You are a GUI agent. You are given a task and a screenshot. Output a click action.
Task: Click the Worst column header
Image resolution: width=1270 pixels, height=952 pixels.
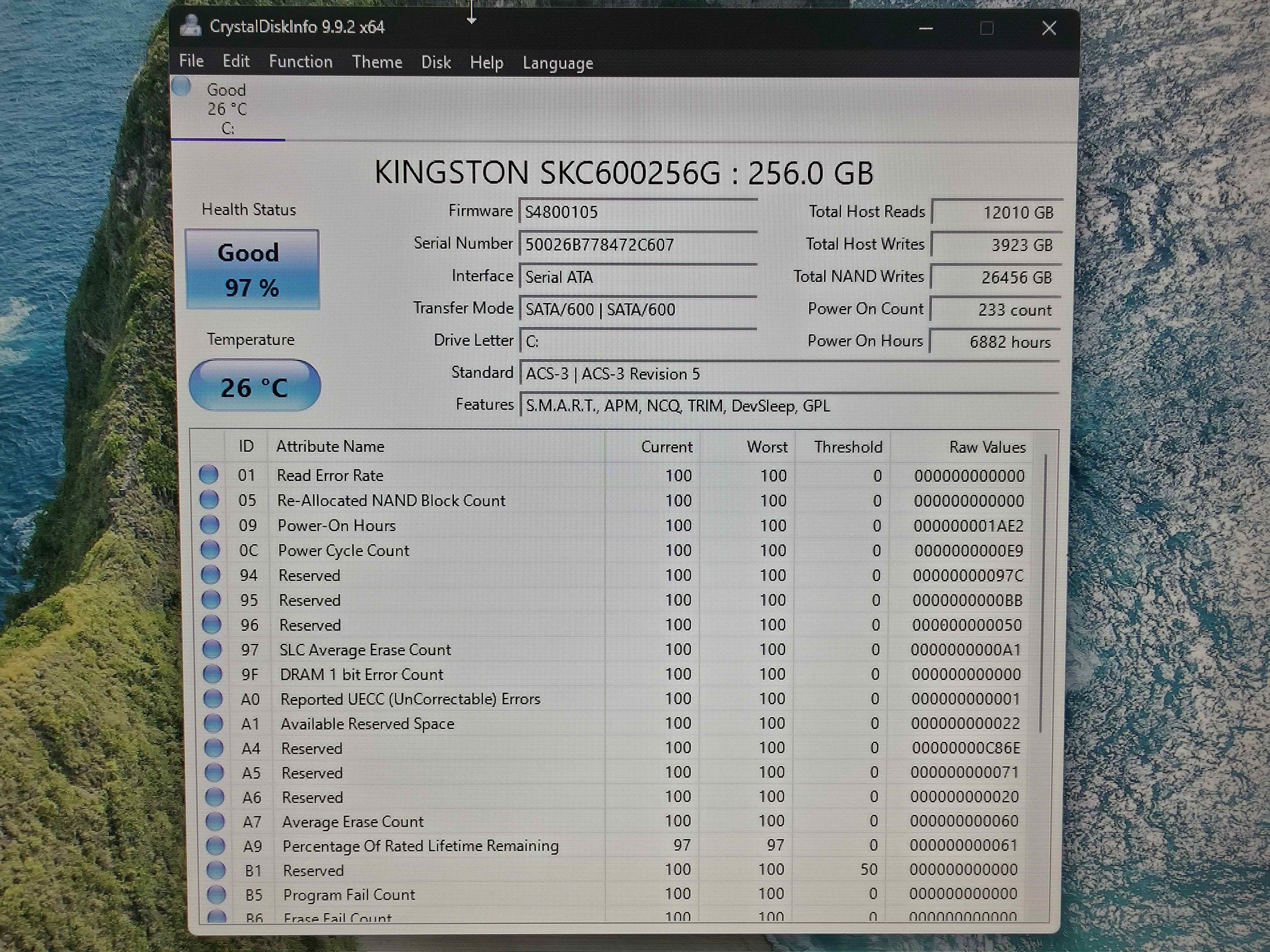click(747, 447)
